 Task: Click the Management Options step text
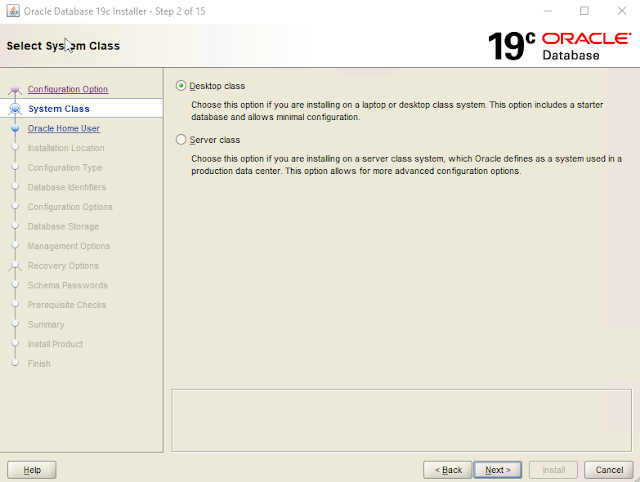(x=69, y=246)
